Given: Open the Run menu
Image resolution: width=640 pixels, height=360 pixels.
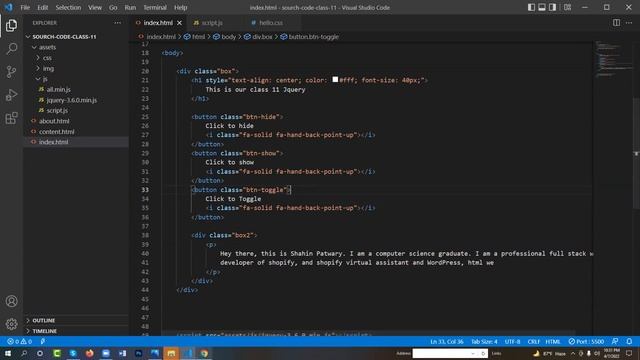Looking at the screenshot, I should tap(130, 7).
